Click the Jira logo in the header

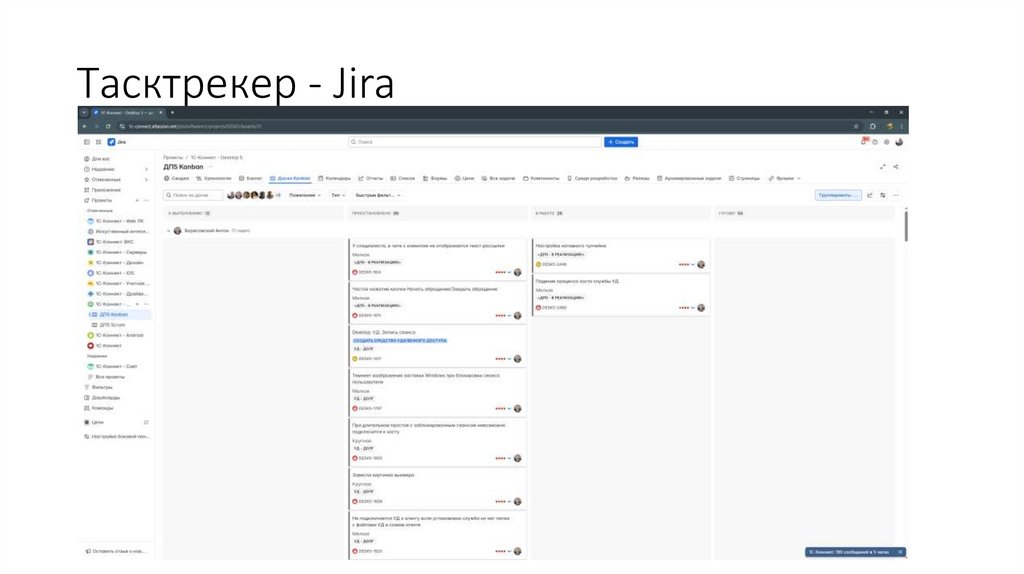point(116,142)
